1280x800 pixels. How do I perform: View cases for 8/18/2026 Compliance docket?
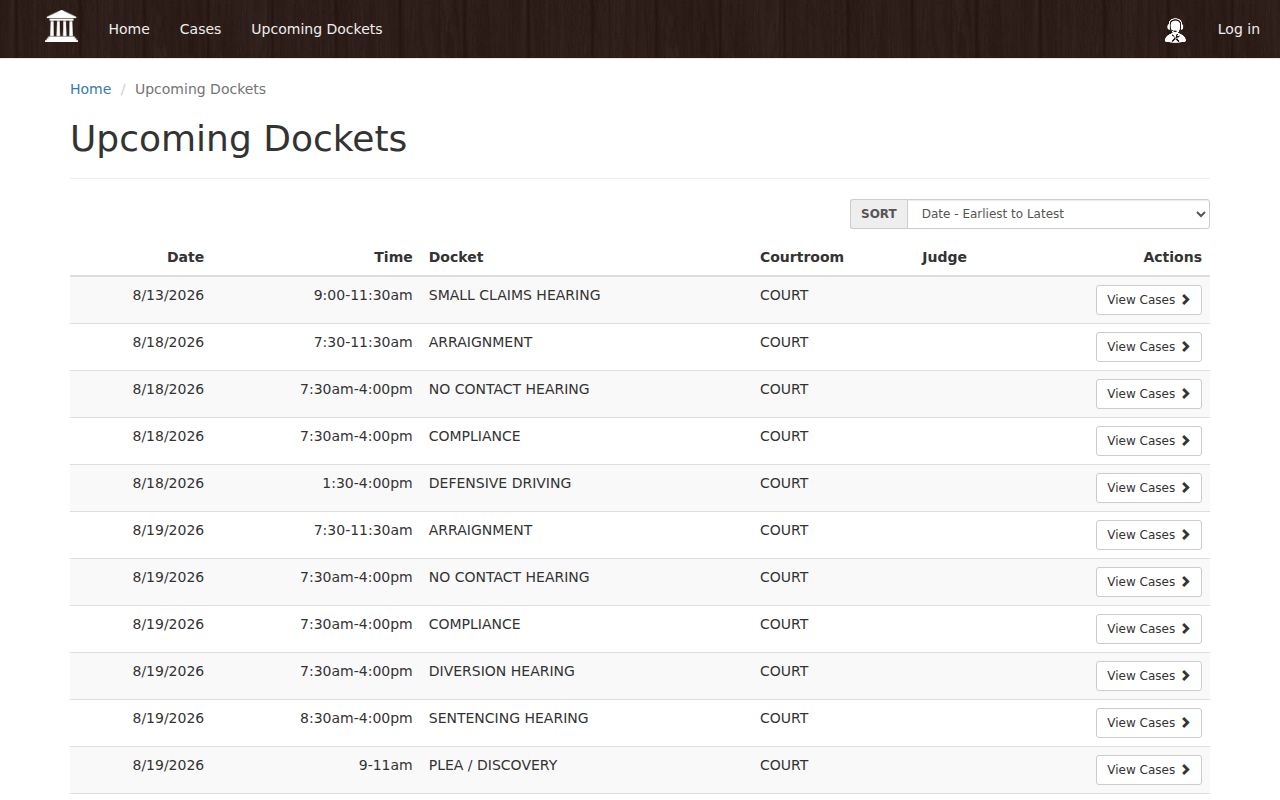(1148, 441)
